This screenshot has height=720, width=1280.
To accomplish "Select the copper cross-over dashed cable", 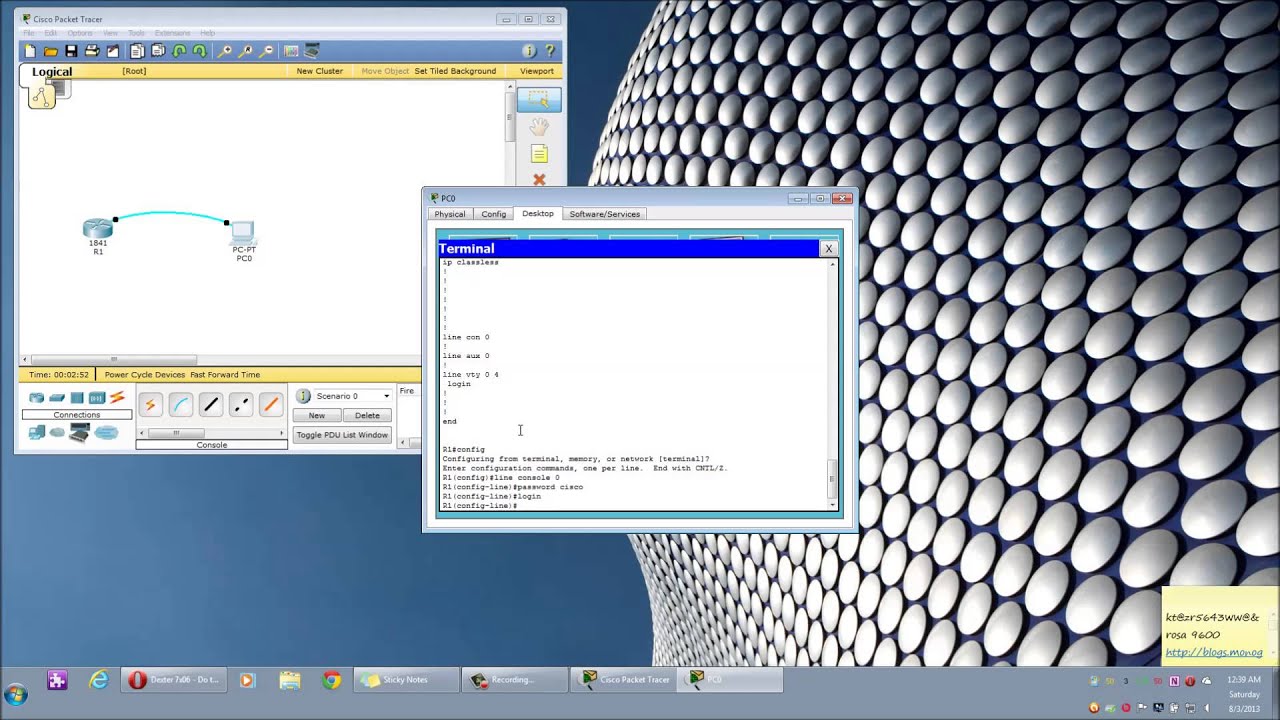I will tap(240, 405).
